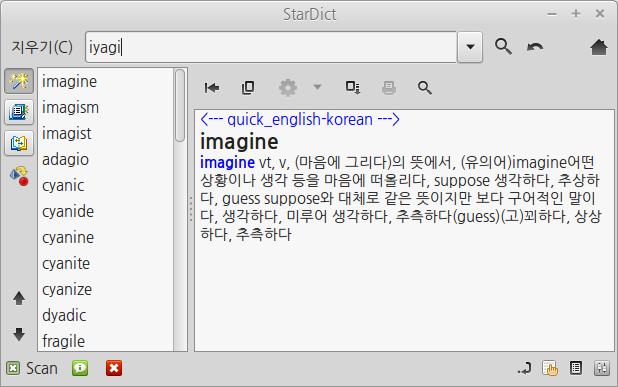The width and height of the screenshot is (618, 387).
Task: Select the fuzzy query magic wand icon
Action: click(19, 81)
